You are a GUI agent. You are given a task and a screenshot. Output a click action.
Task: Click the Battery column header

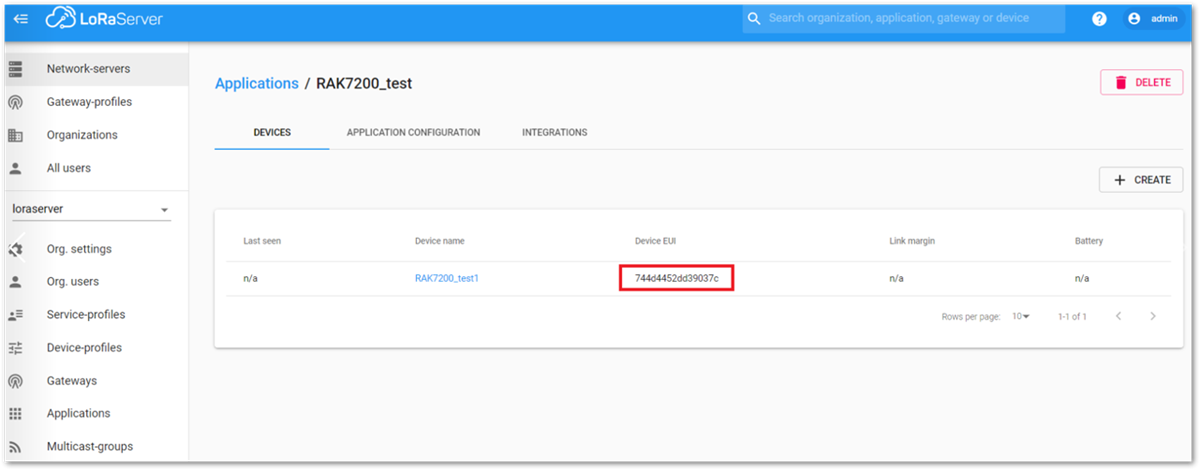(x=1089, y=241)
